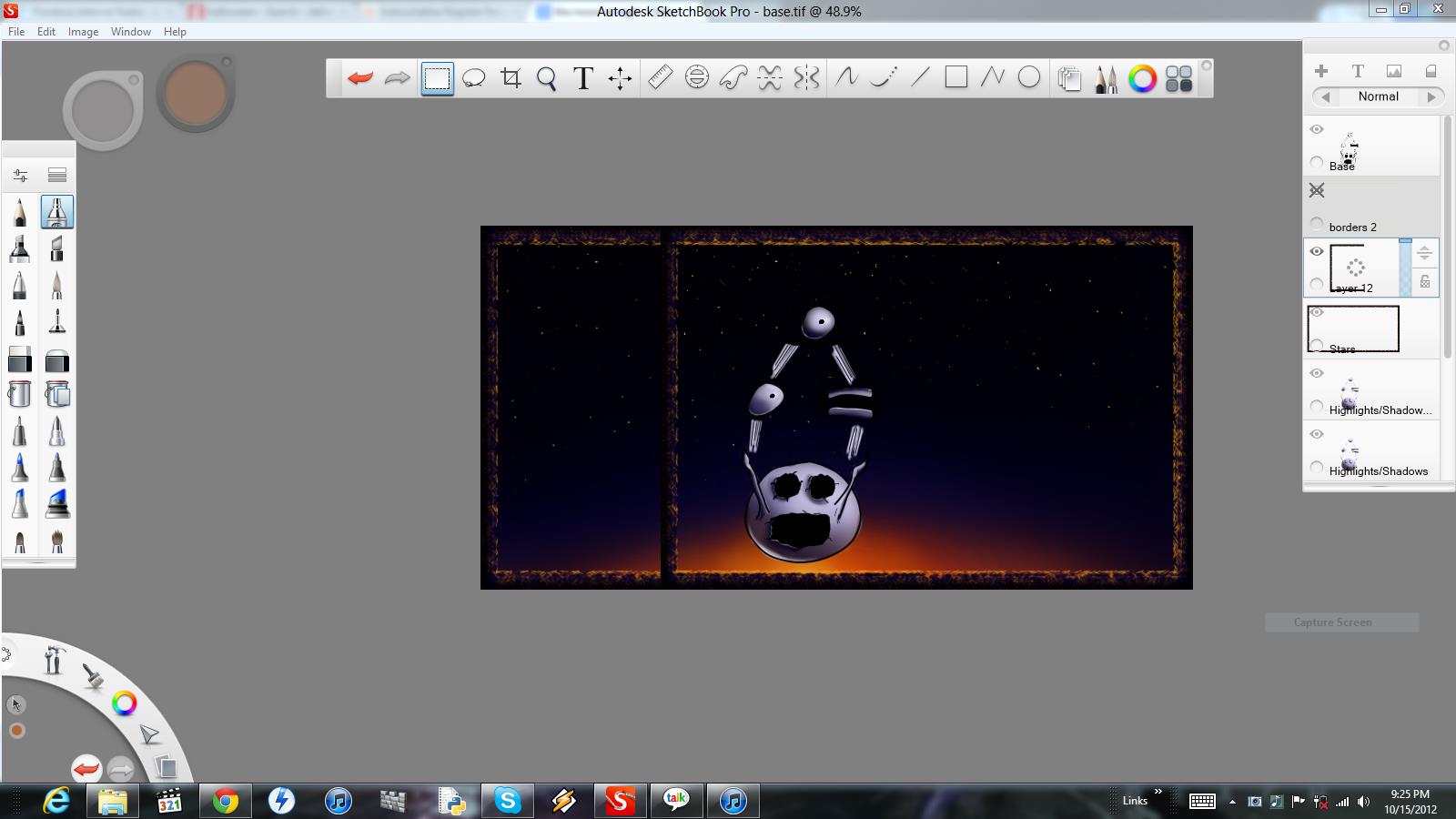Open the Edit menu

(x=46, y=31)
